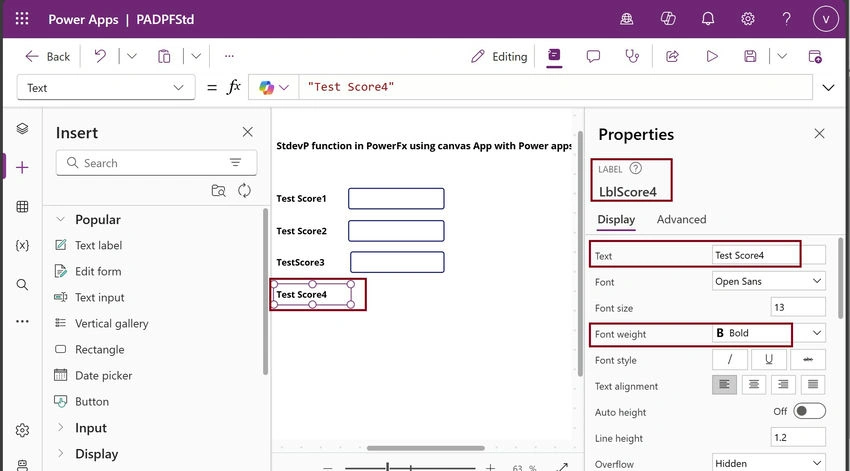This screenshot has width=850, height=471.
Task: Open the more commands ellipsis in toolbar
Action: [x=229, y=56]
